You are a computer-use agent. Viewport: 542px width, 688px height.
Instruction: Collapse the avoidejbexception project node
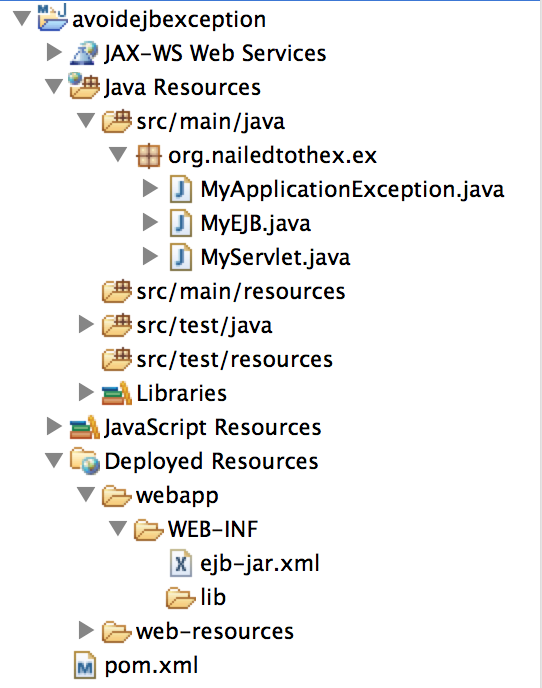click(22, 19)
